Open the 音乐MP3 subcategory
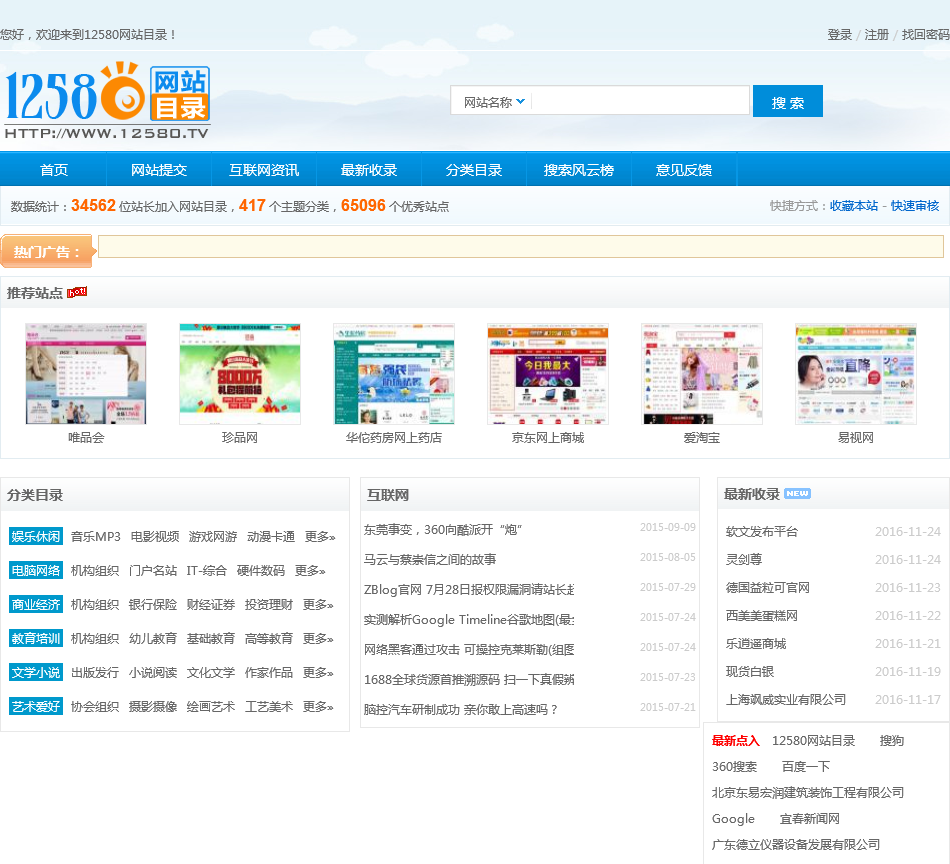The image size is (950, 864). [x=96, y=537]
